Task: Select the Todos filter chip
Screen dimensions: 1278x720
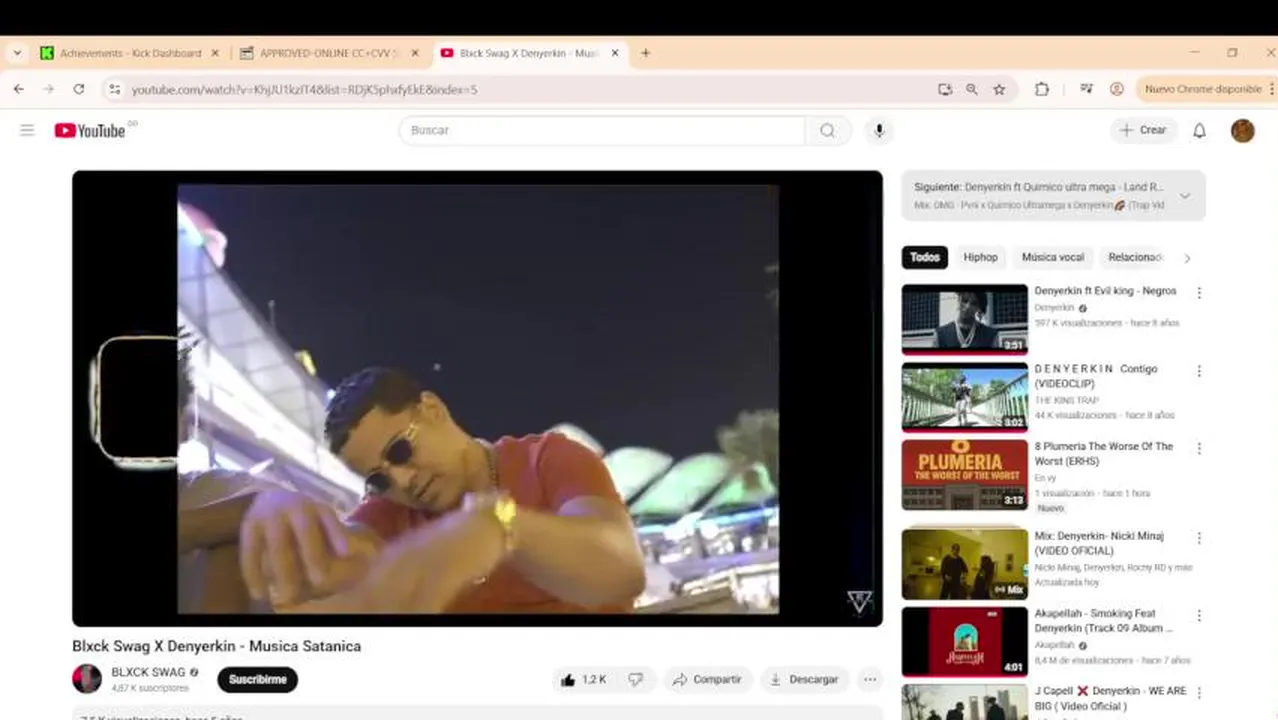Action: 925,257
